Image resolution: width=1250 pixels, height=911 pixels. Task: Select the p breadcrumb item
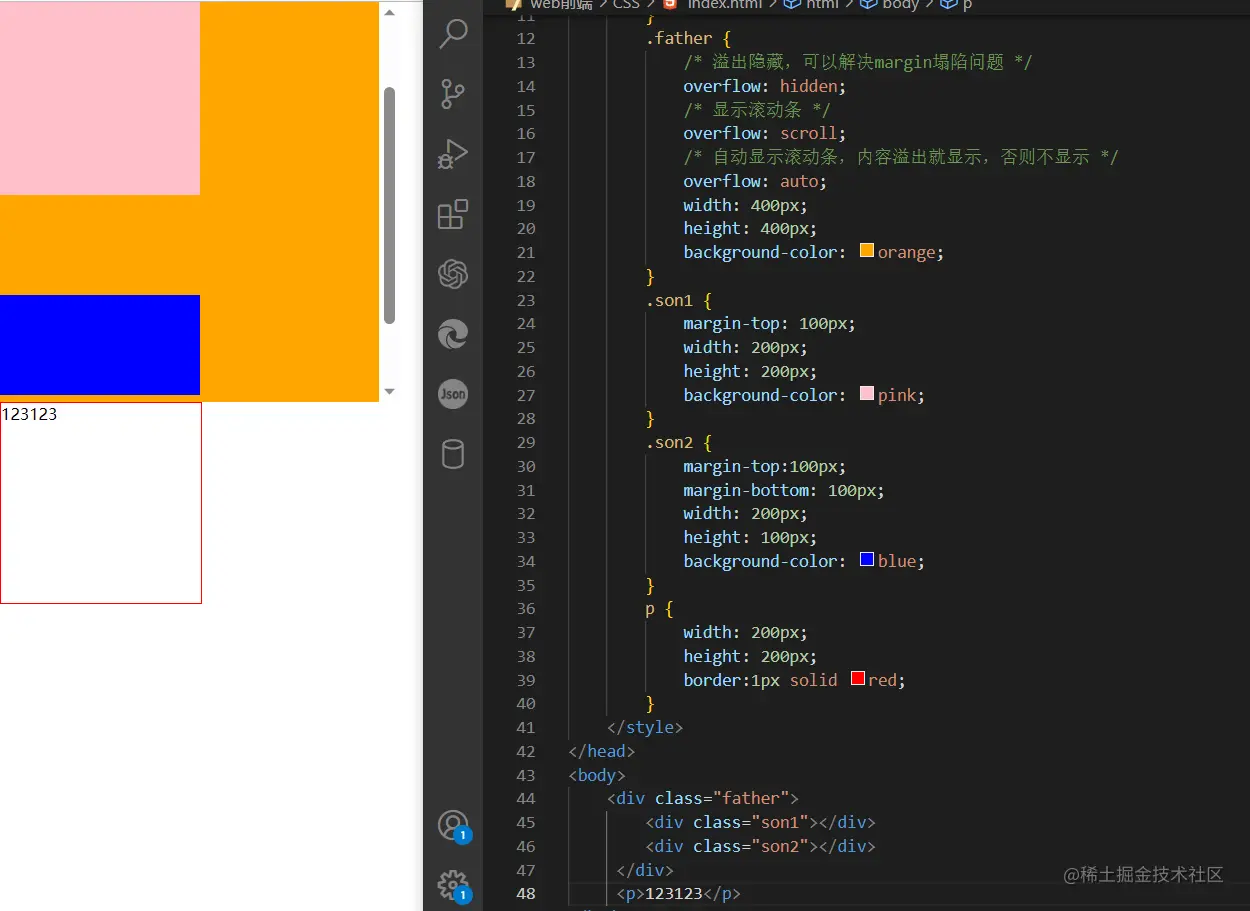pos(956,4)
